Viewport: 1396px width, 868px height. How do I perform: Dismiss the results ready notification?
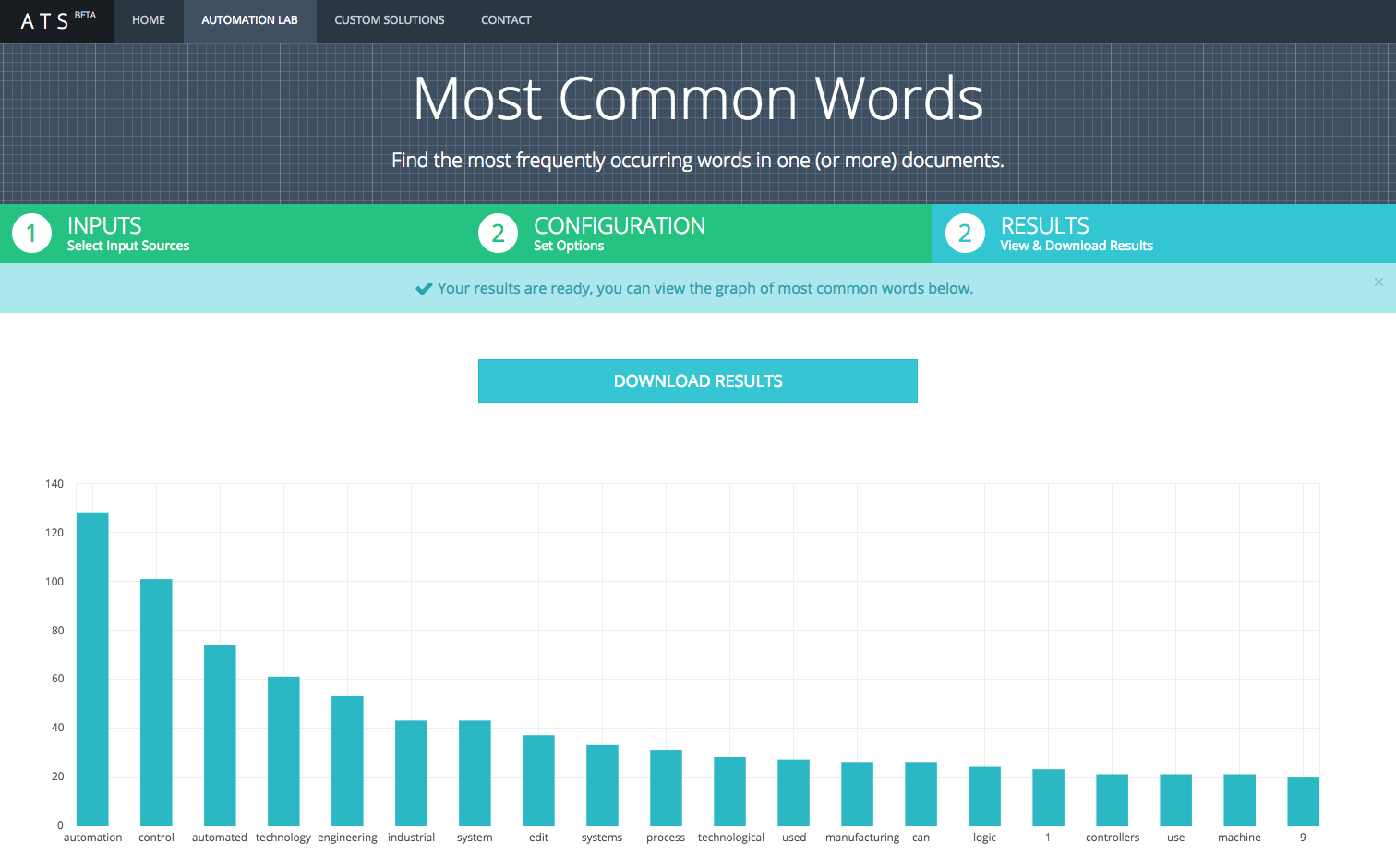pyautogui.click(x=1378, y=283)
